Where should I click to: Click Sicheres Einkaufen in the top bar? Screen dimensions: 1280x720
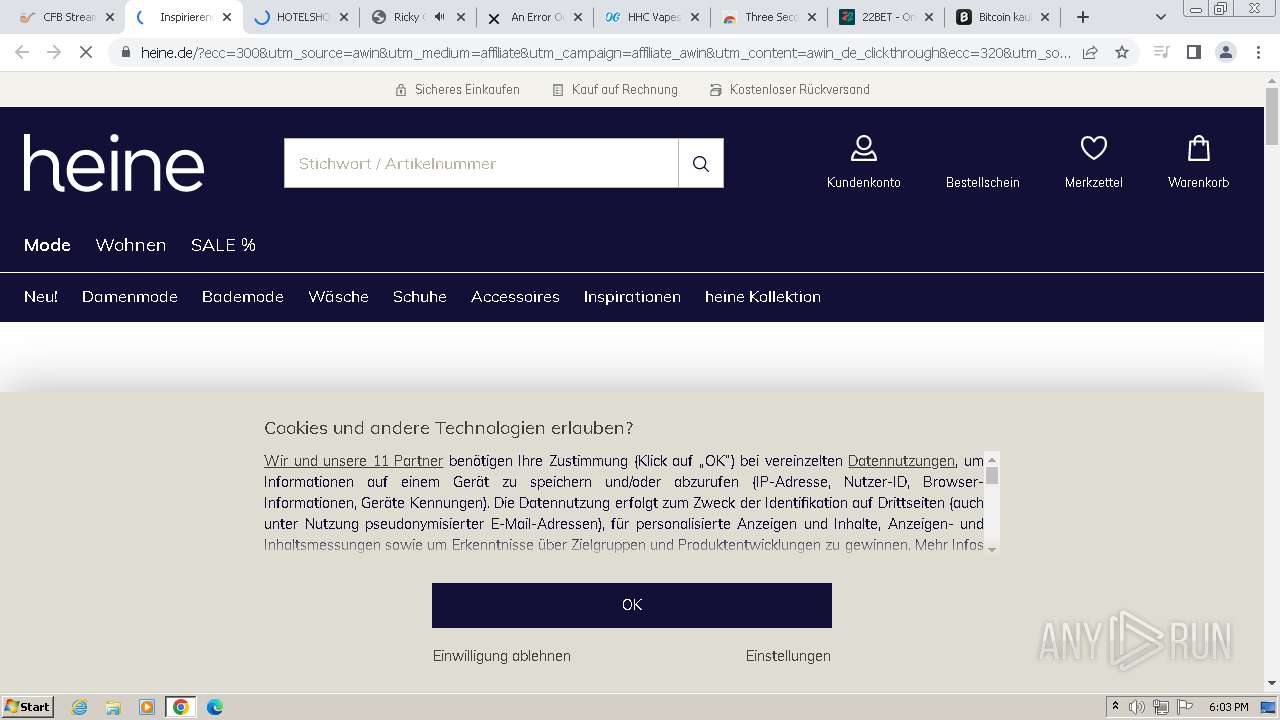(457, 90)
